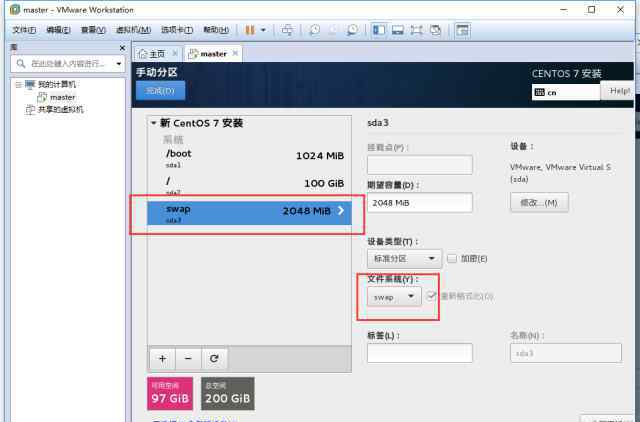Pause the virtual machine with the pause icon
This screenshot has height=422, width=640.
coord(250,30)
